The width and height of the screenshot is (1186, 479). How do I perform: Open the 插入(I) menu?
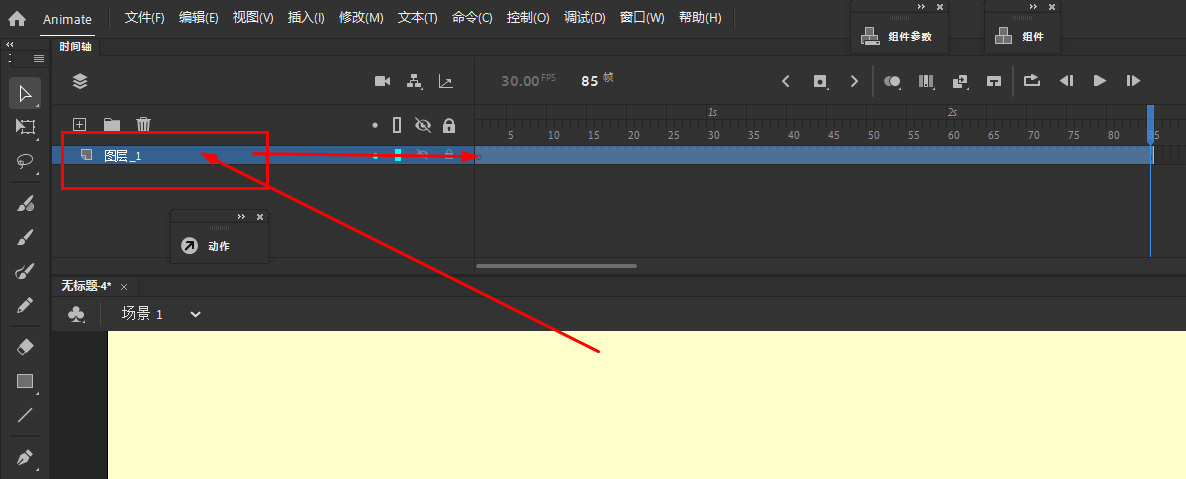(x=306, y=18)
